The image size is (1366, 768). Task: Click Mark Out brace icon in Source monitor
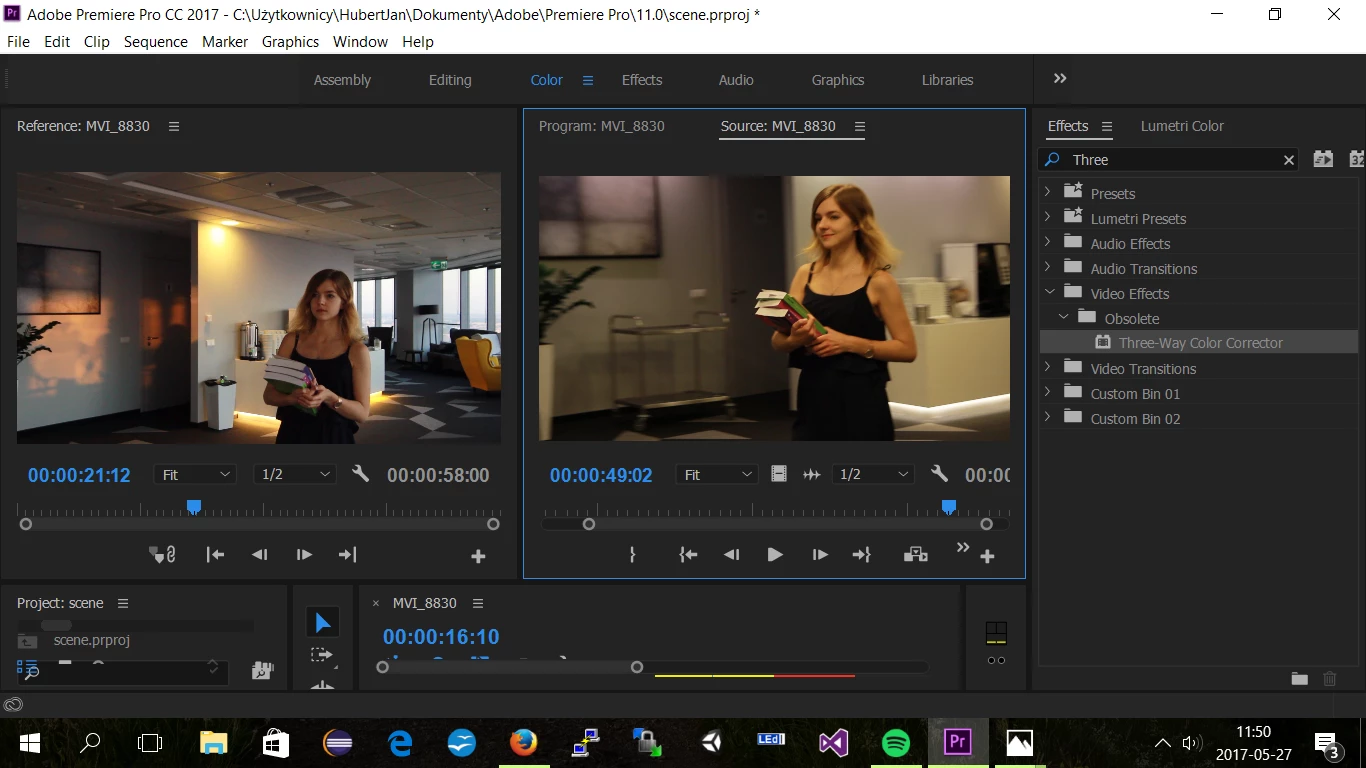pyautogui.click(x=632, y=554)
